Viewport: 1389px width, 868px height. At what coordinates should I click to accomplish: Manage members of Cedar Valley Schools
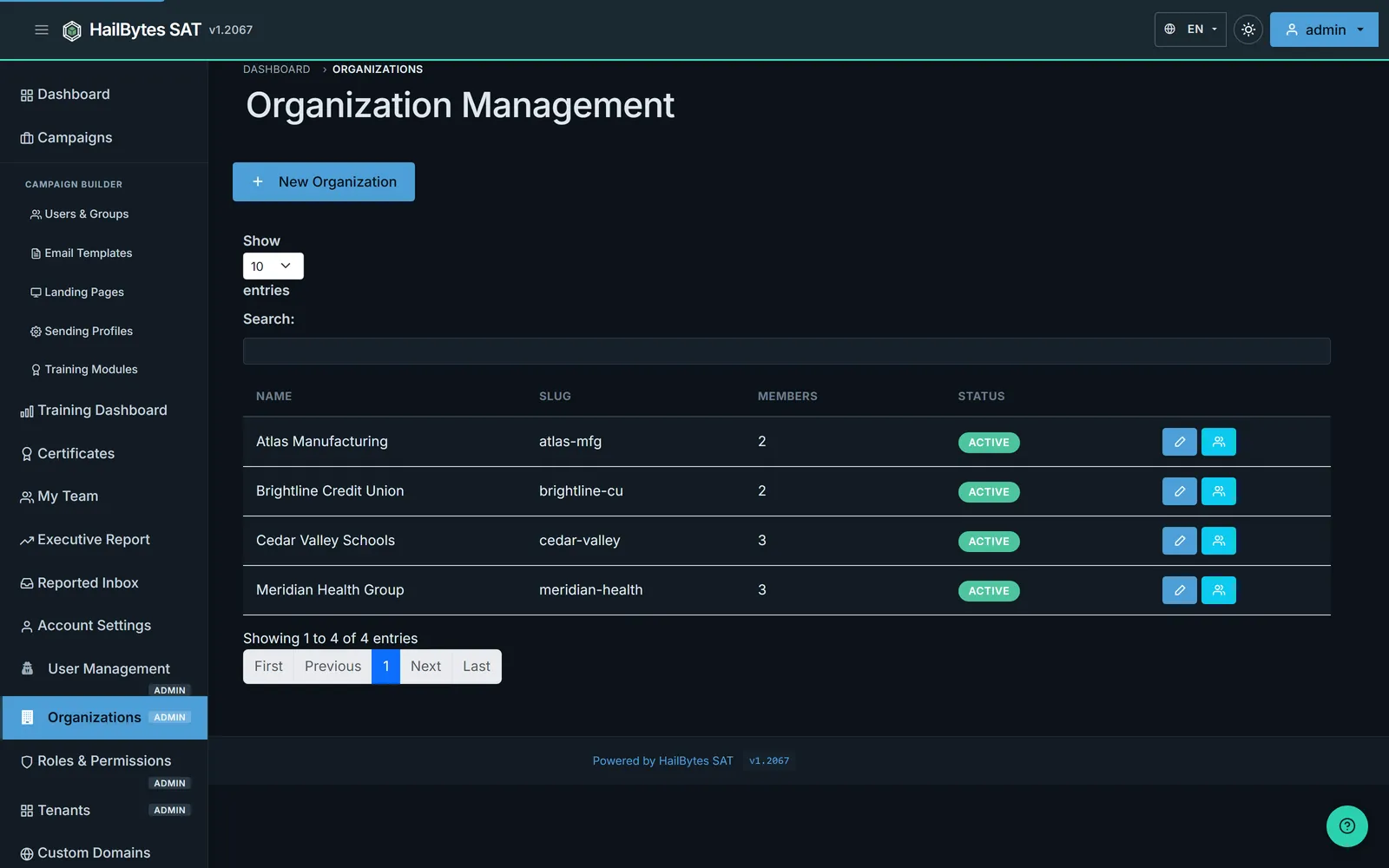coord(1218,541)
